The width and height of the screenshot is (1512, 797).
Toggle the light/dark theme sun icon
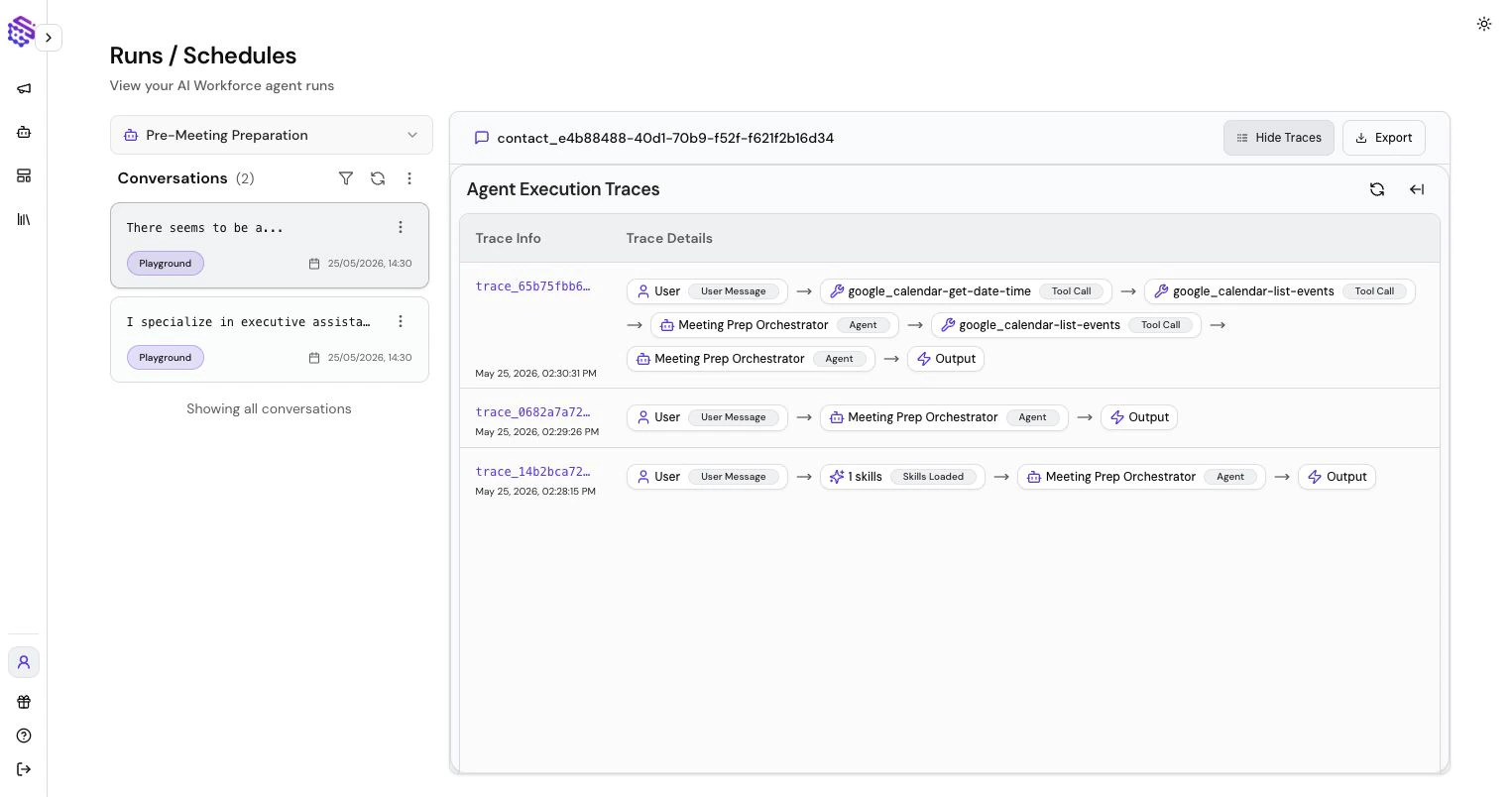[1484, 24]
